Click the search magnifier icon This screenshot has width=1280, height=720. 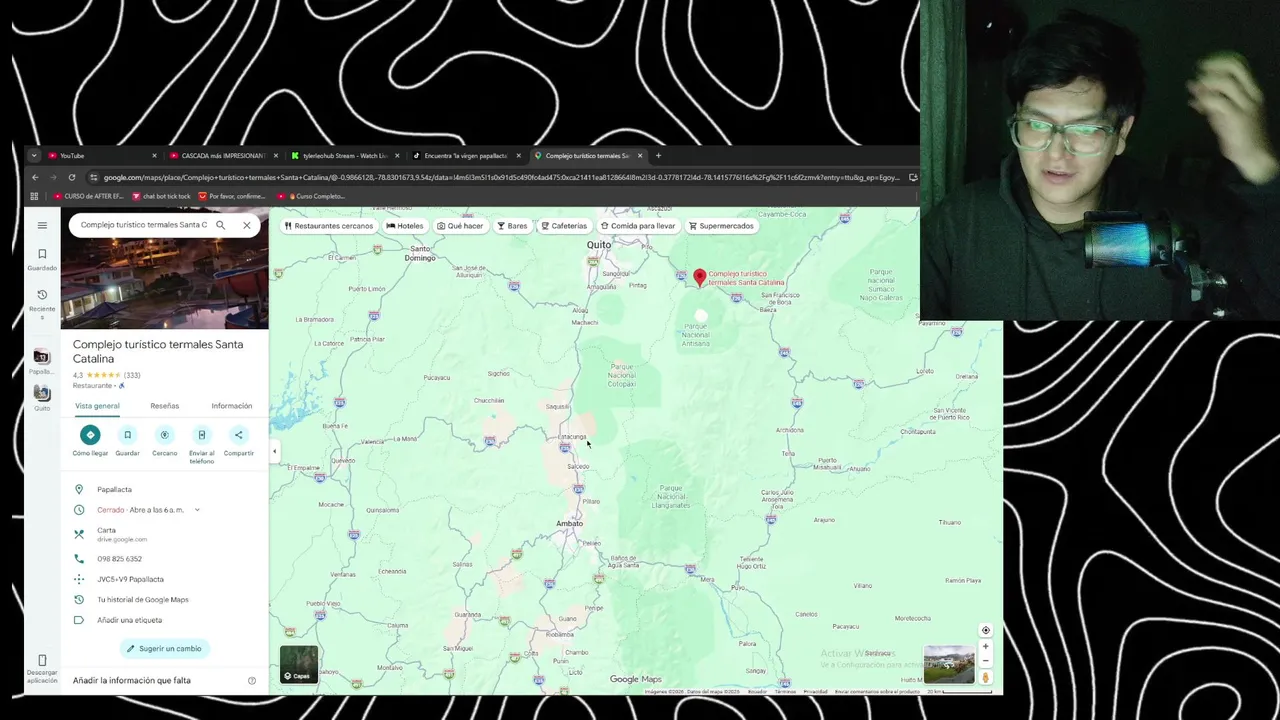click(221, 225)
